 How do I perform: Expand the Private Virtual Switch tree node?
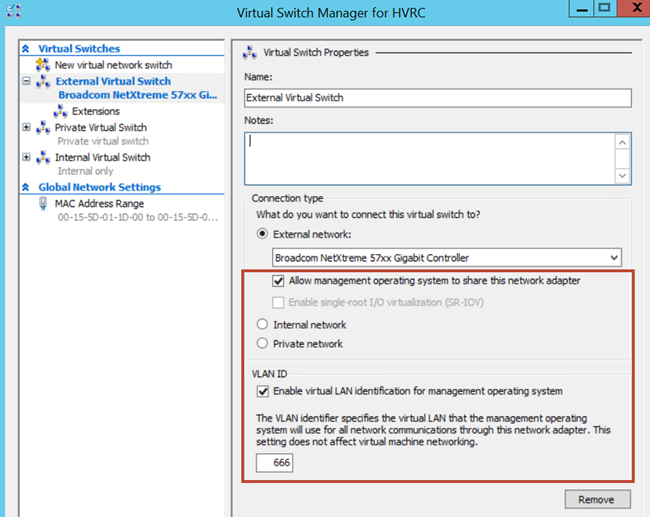pyautogui.click(x=27, y=127)
